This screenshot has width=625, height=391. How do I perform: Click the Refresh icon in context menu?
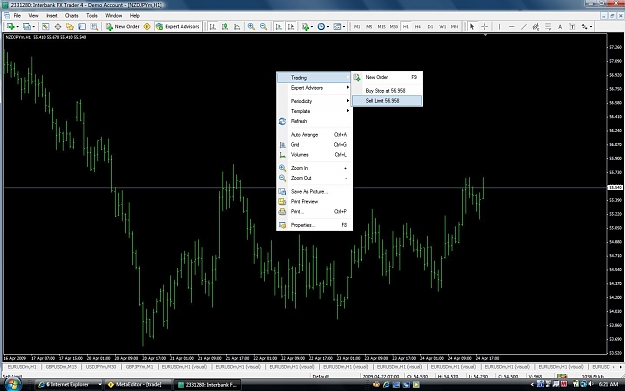tap(282, 121)
